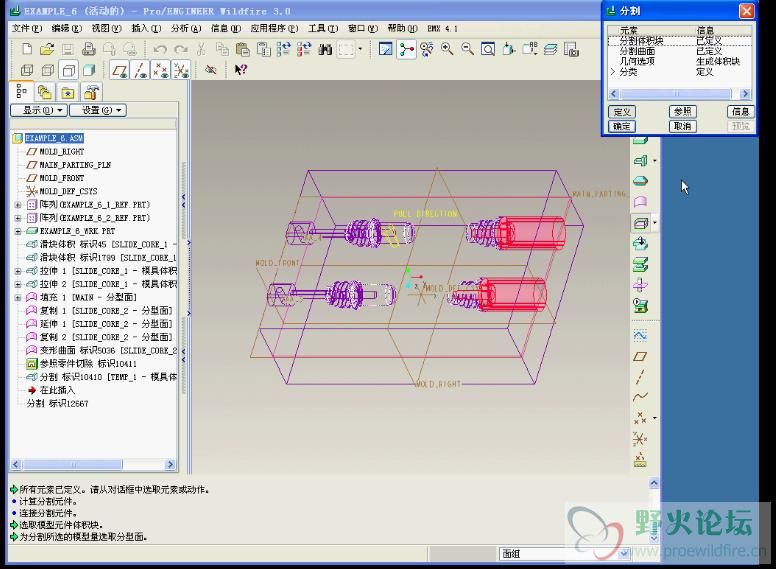Viewport: 776px width, 569px height.
Task: Click the binoculars find icon
Action: pyautogui.click(x=325, y=49)
